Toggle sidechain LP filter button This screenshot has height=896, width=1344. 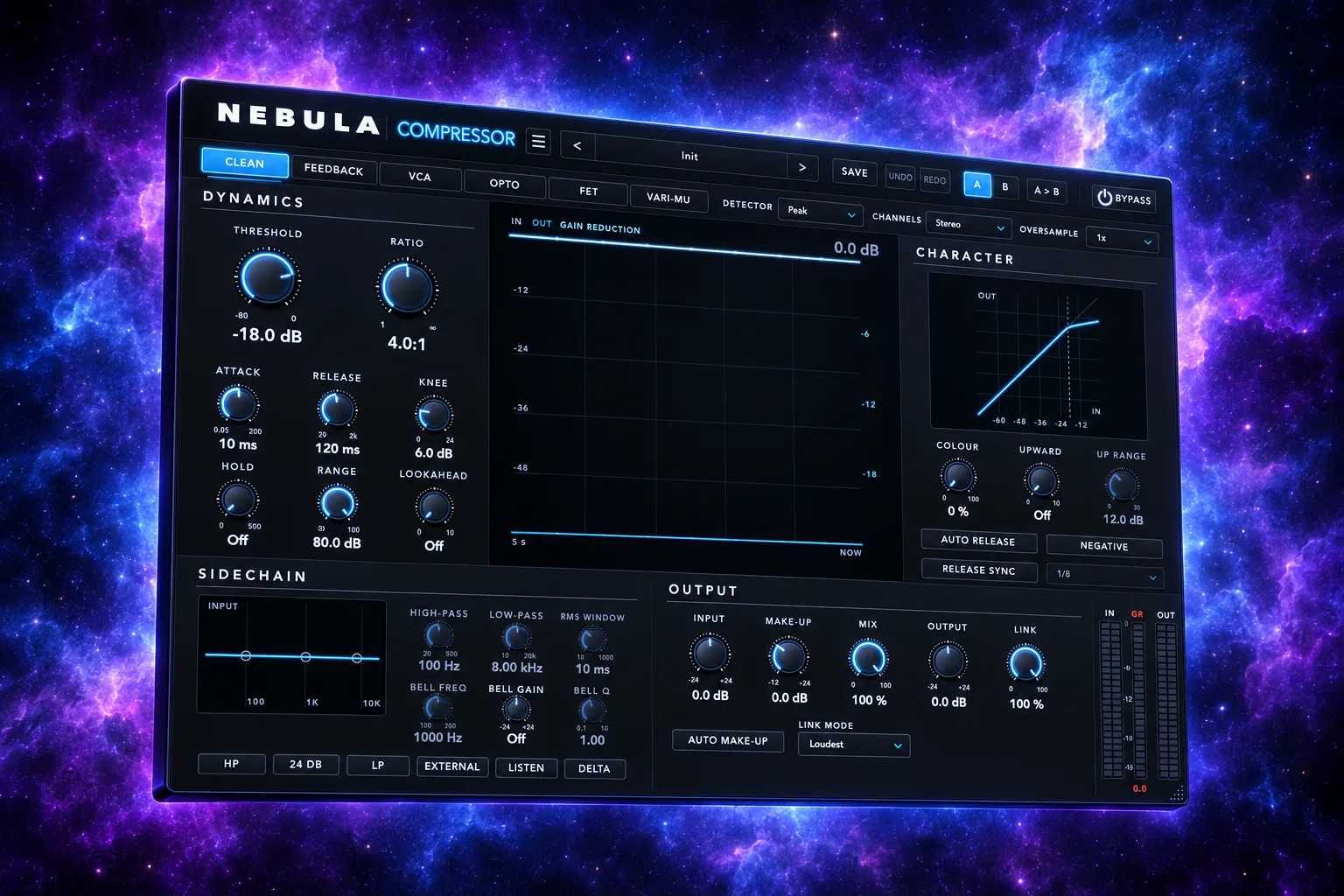pos(378,766)
